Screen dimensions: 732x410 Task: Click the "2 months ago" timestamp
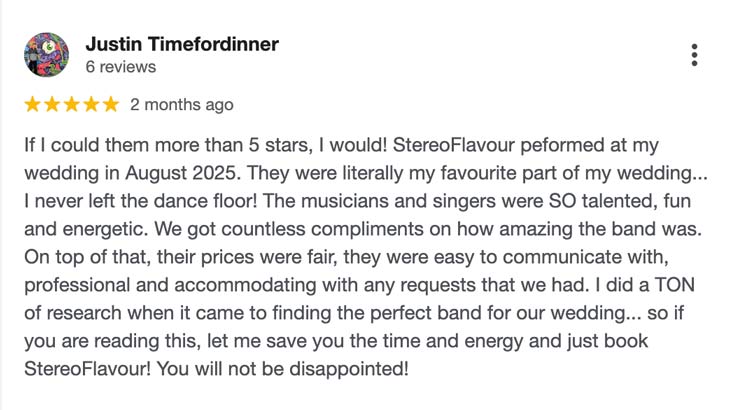click(181, 104)
